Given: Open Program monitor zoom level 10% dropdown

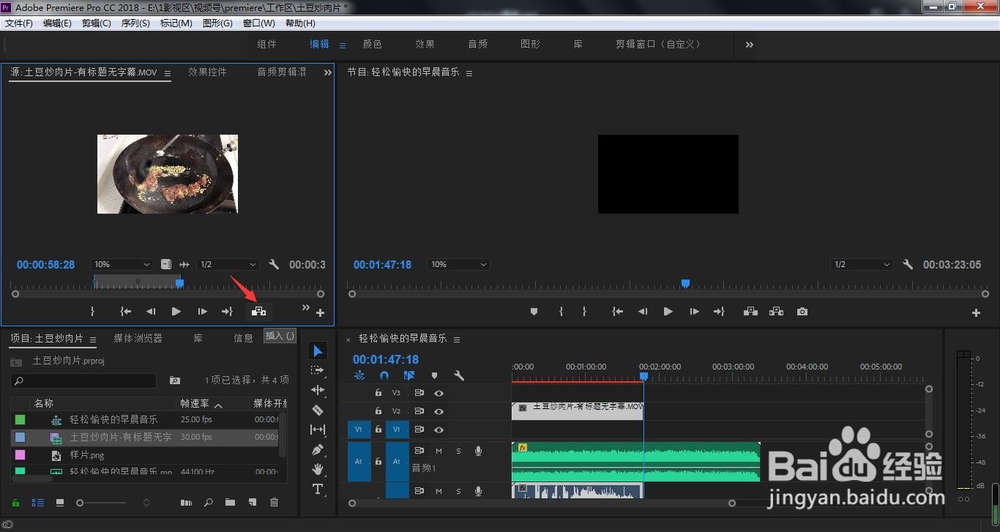Looking at the screenshot, I should tap(458, 264).
